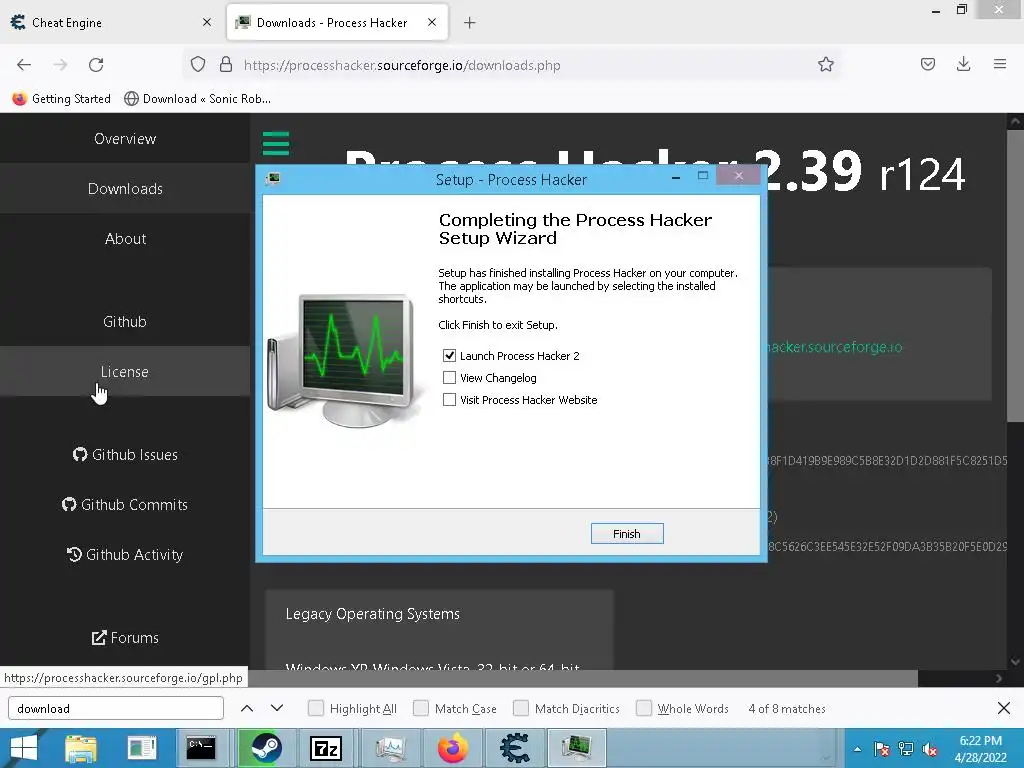Viewport: 1024px width, 768px height.
Task: Reload the current page
Action: pos(96,65)
